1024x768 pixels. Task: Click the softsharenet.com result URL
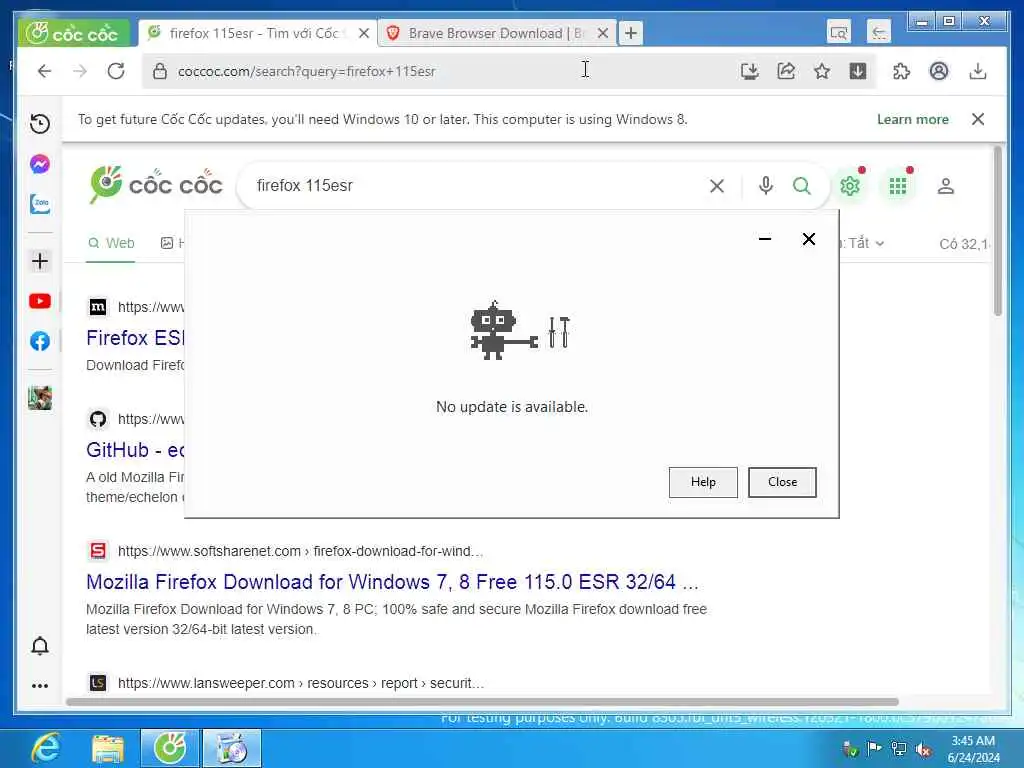pos(300,551)
